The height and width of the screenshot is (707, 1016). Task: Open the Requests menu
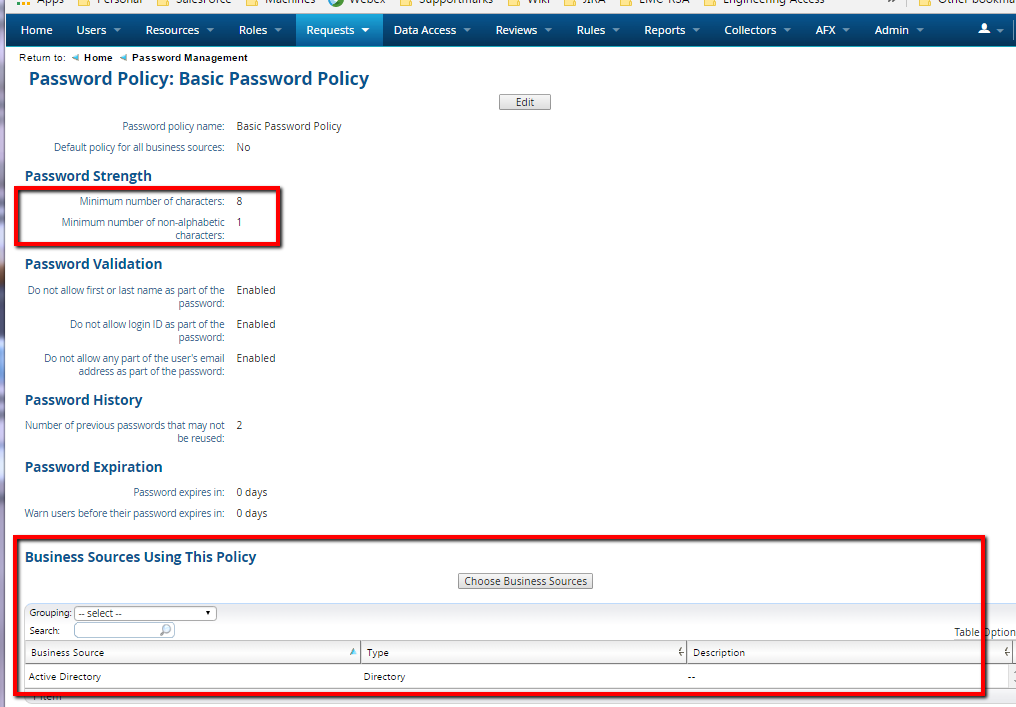[338, 30]
